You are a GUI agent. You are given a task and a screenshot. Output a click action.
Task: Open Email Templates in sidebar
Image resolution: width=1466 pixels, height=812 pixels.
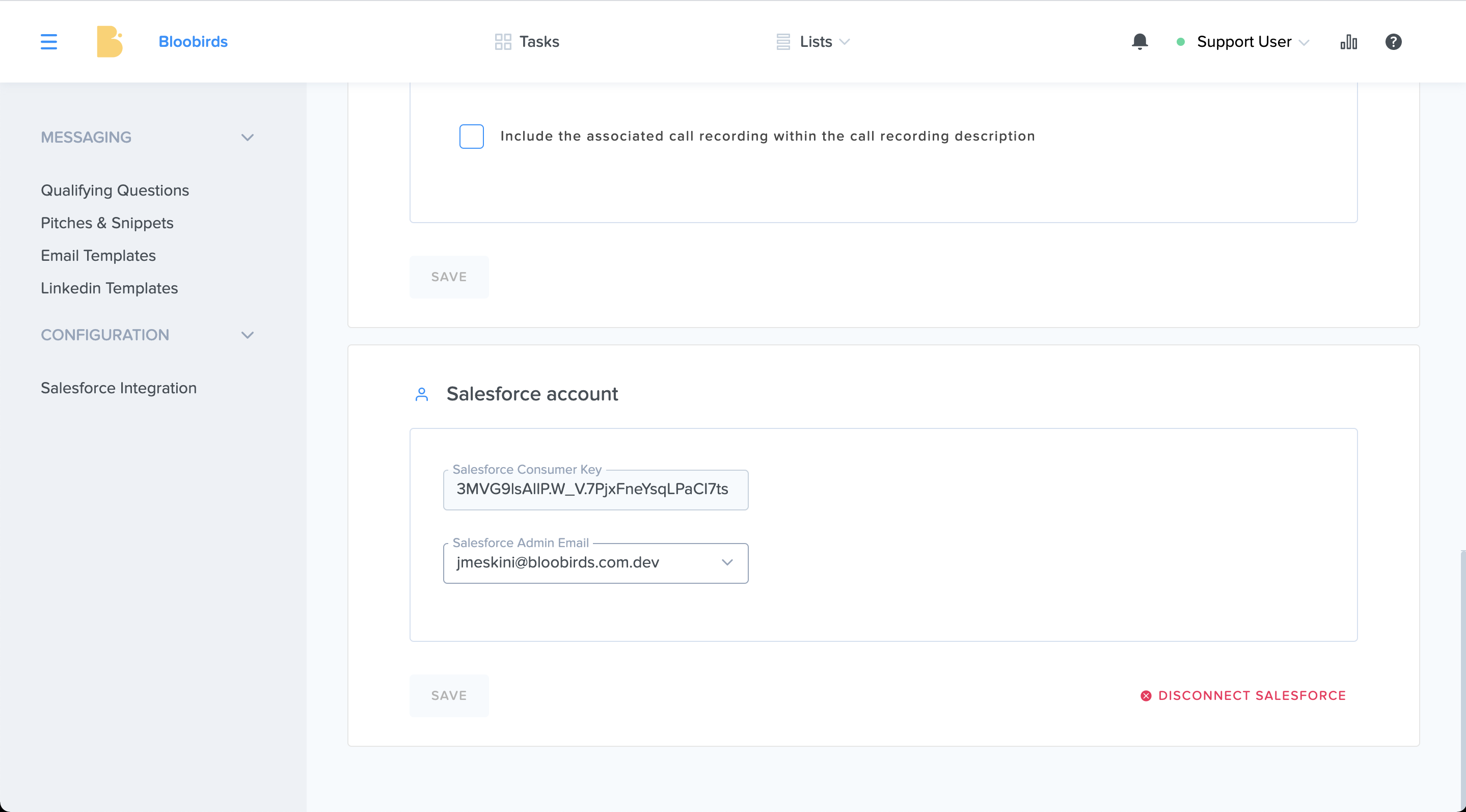pyautogui.click(x=98, y=256)
